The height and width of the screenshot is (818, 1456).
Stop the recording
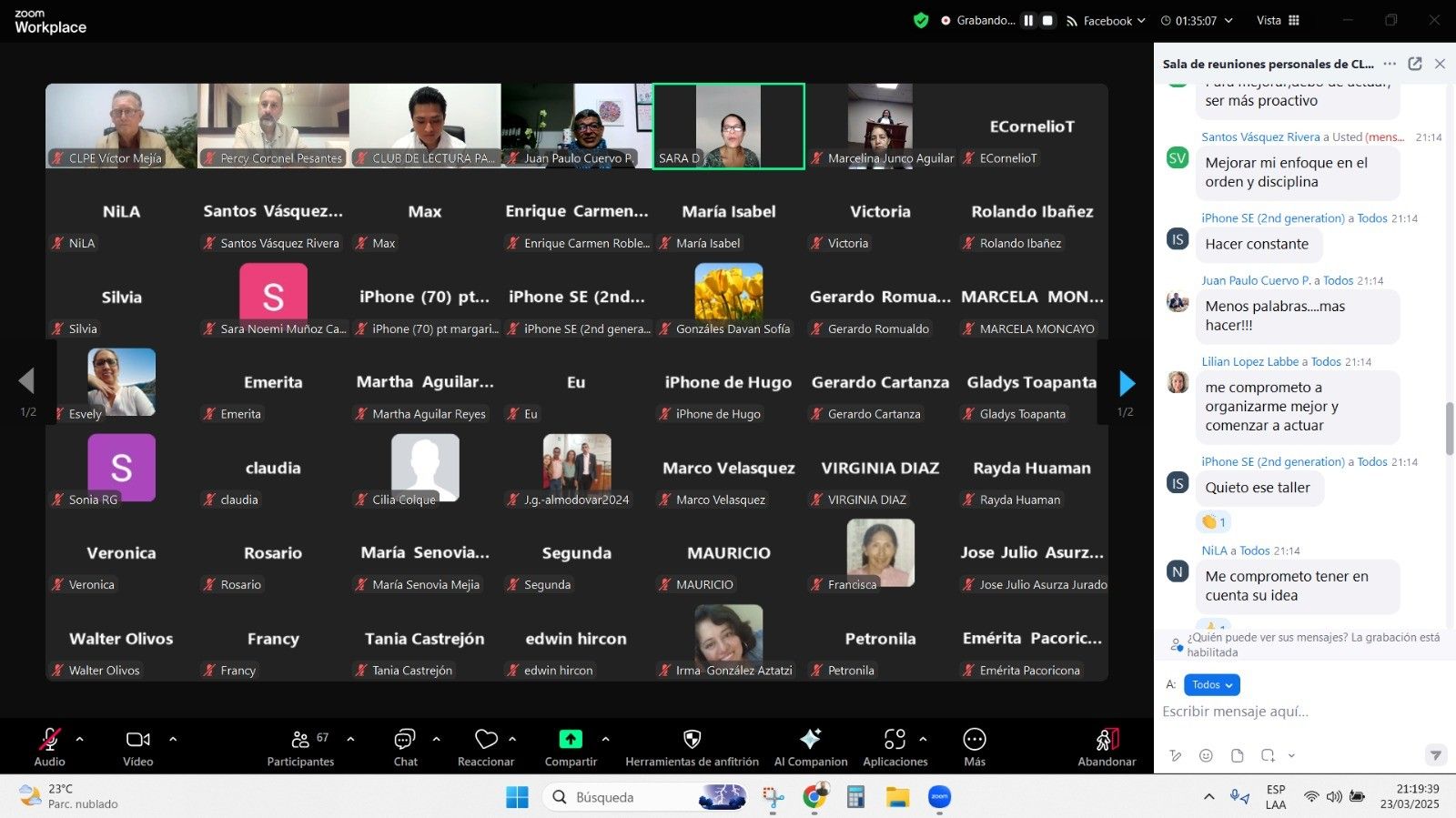pyautogui.click(x=1047, y=20)
